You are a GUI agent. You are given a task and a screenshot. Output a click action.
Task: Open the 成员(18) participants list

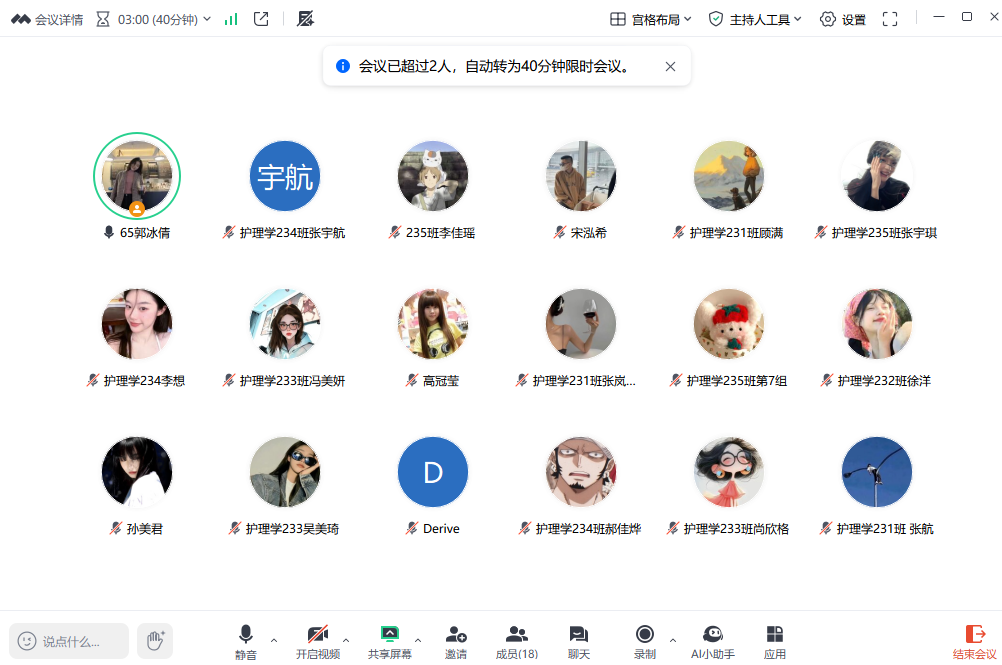(x=516, y=640)
